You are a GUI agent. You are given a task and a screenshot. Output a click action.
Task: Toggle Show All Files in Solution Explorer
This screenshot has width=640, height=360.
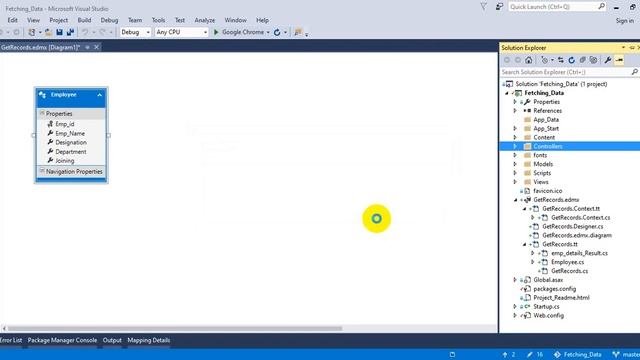pyautogui.click(x=593, y=60)
